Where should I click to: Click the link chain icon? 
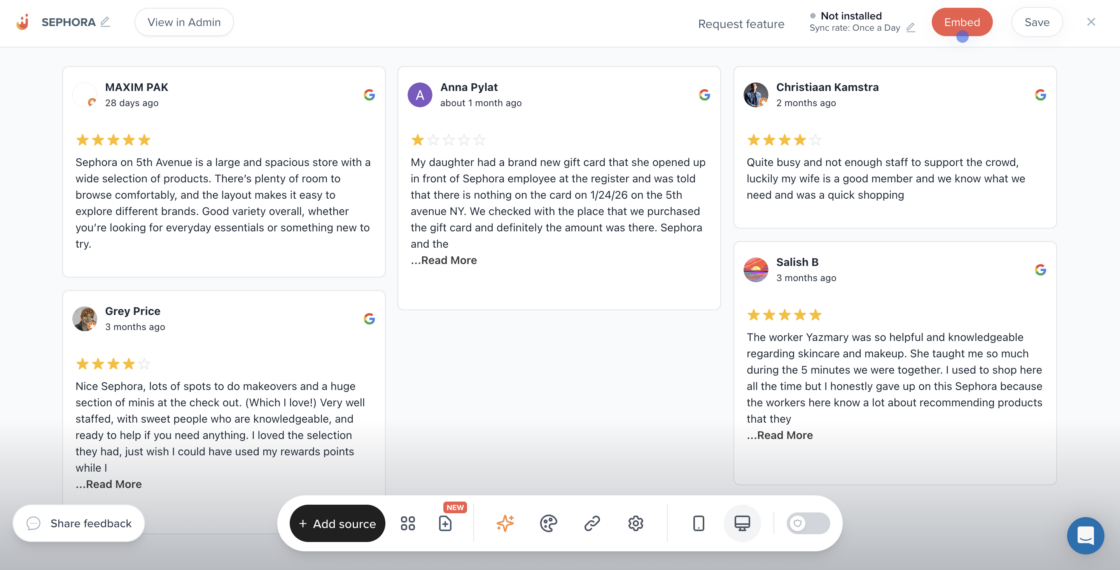click(x=592, y=523)
